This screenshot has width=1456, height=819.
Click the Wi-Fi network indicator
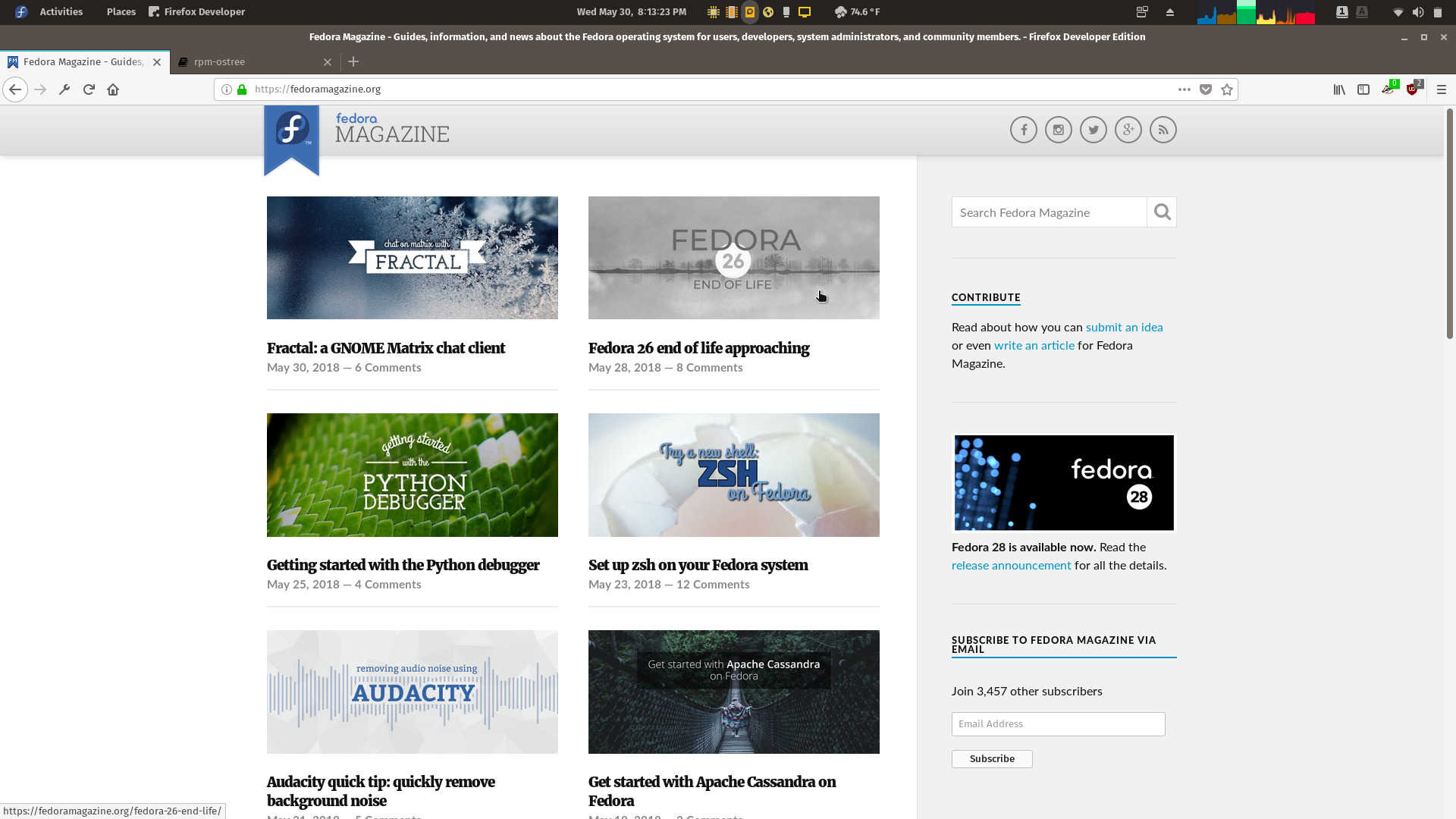(1398, 12)
